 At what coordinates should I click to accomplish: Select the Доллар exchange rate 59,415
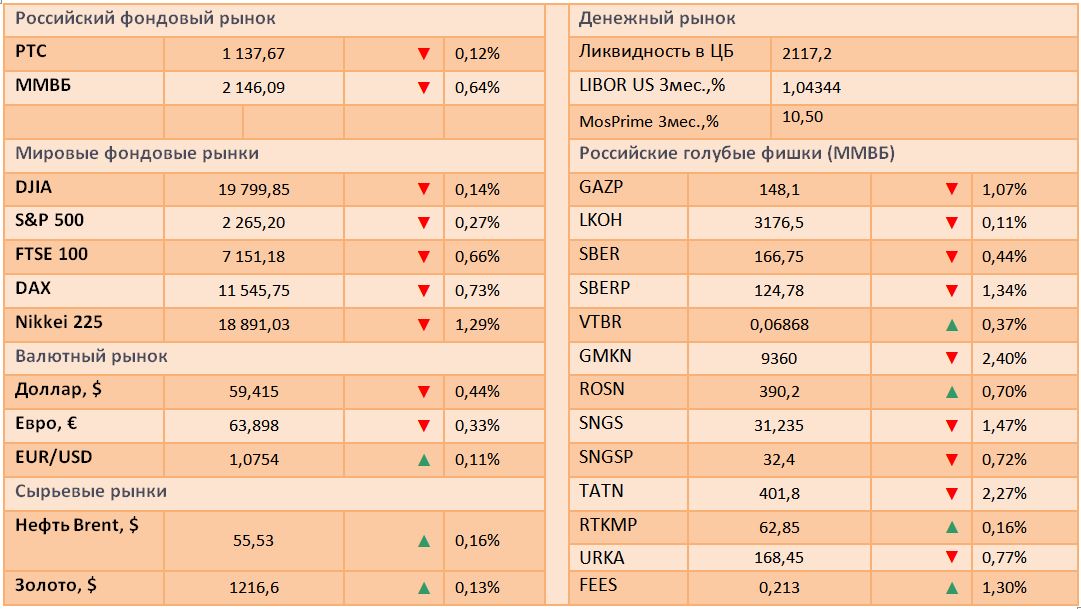click(x=254, y=392)
